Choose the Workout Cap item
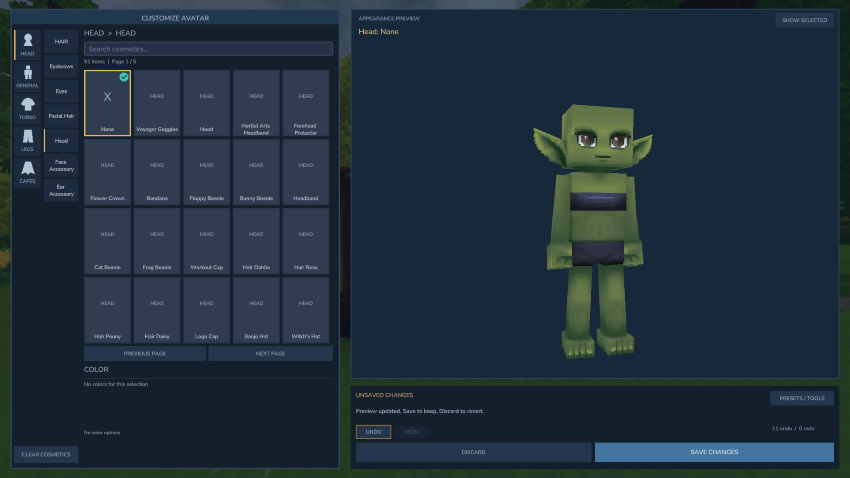Image resolution: width=850 pixels, height=478 pixels. [x=207, y=241]
